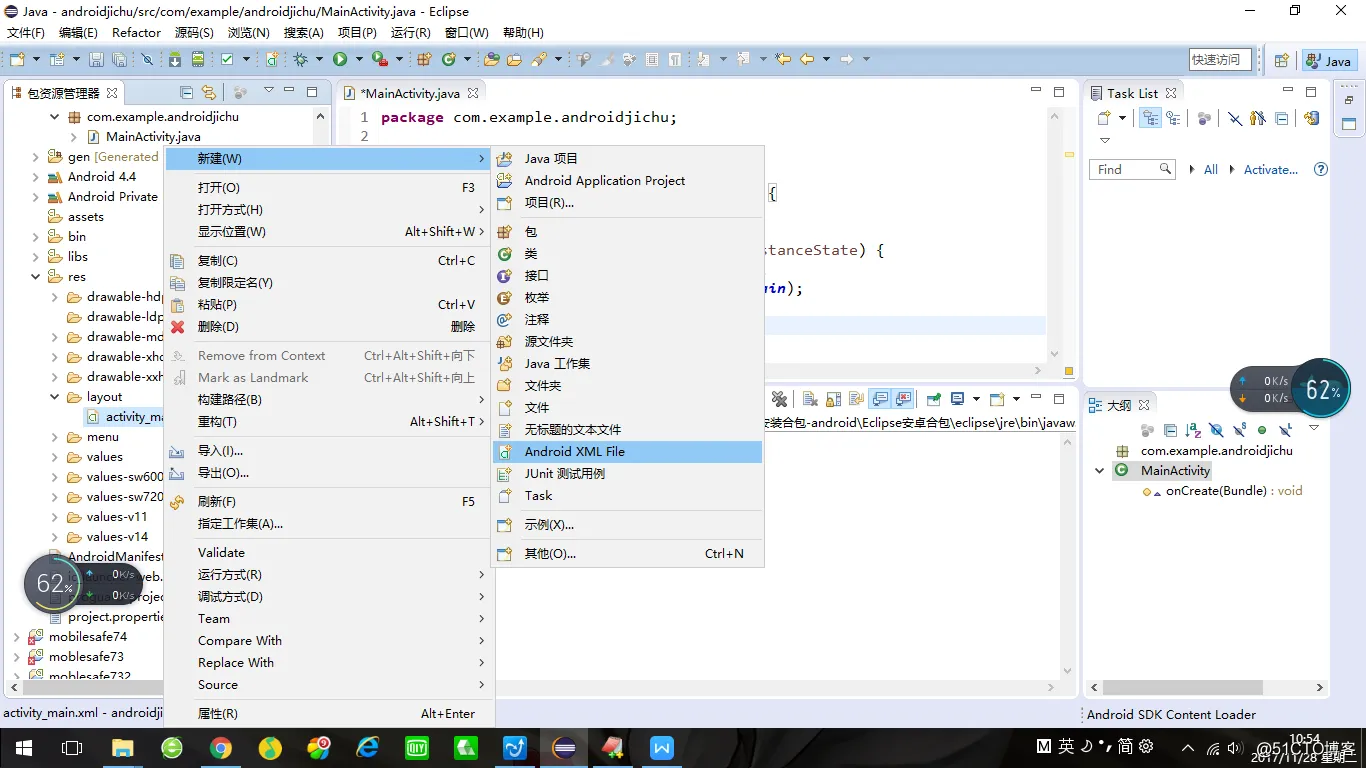This screenshot has height=768, width=1366.
Task: Click the Android SDK Manager toolbar icon
Action: pyautogui.click(x=175, y=60)
